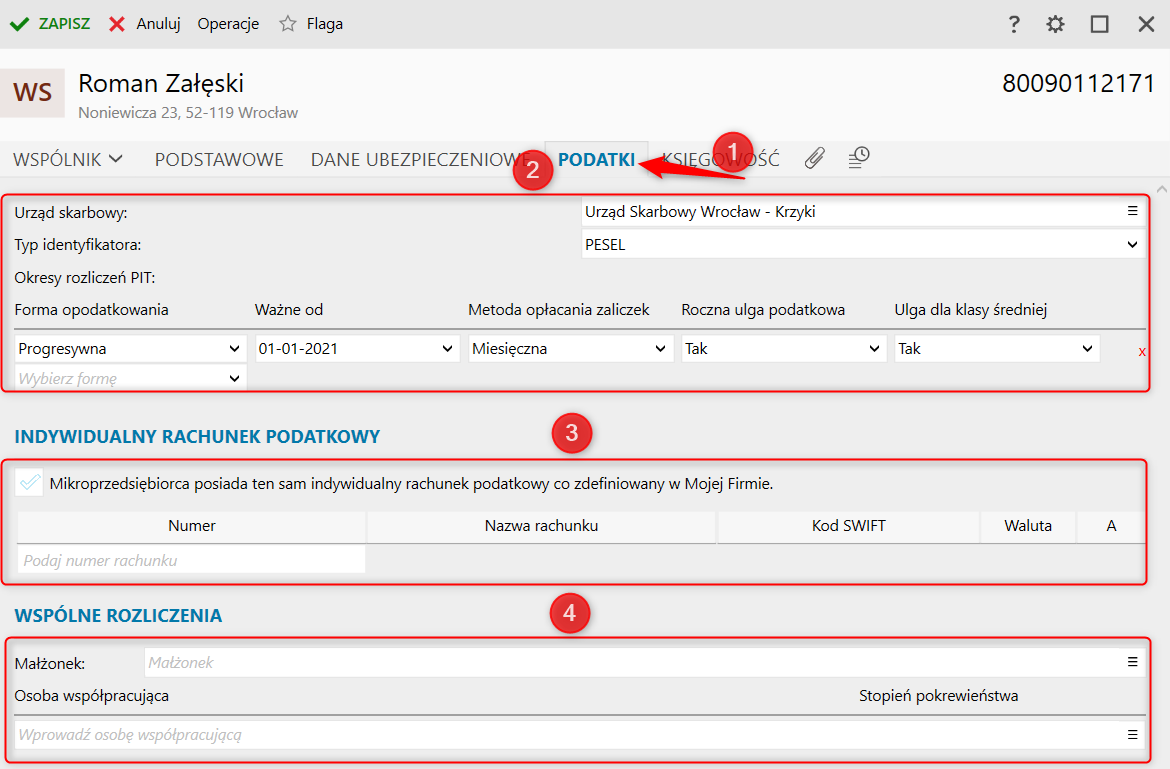This screenshot has width=1170, height=769.
Task: Click the Kod SWIFT column header
Action: [x=848, y=526]
